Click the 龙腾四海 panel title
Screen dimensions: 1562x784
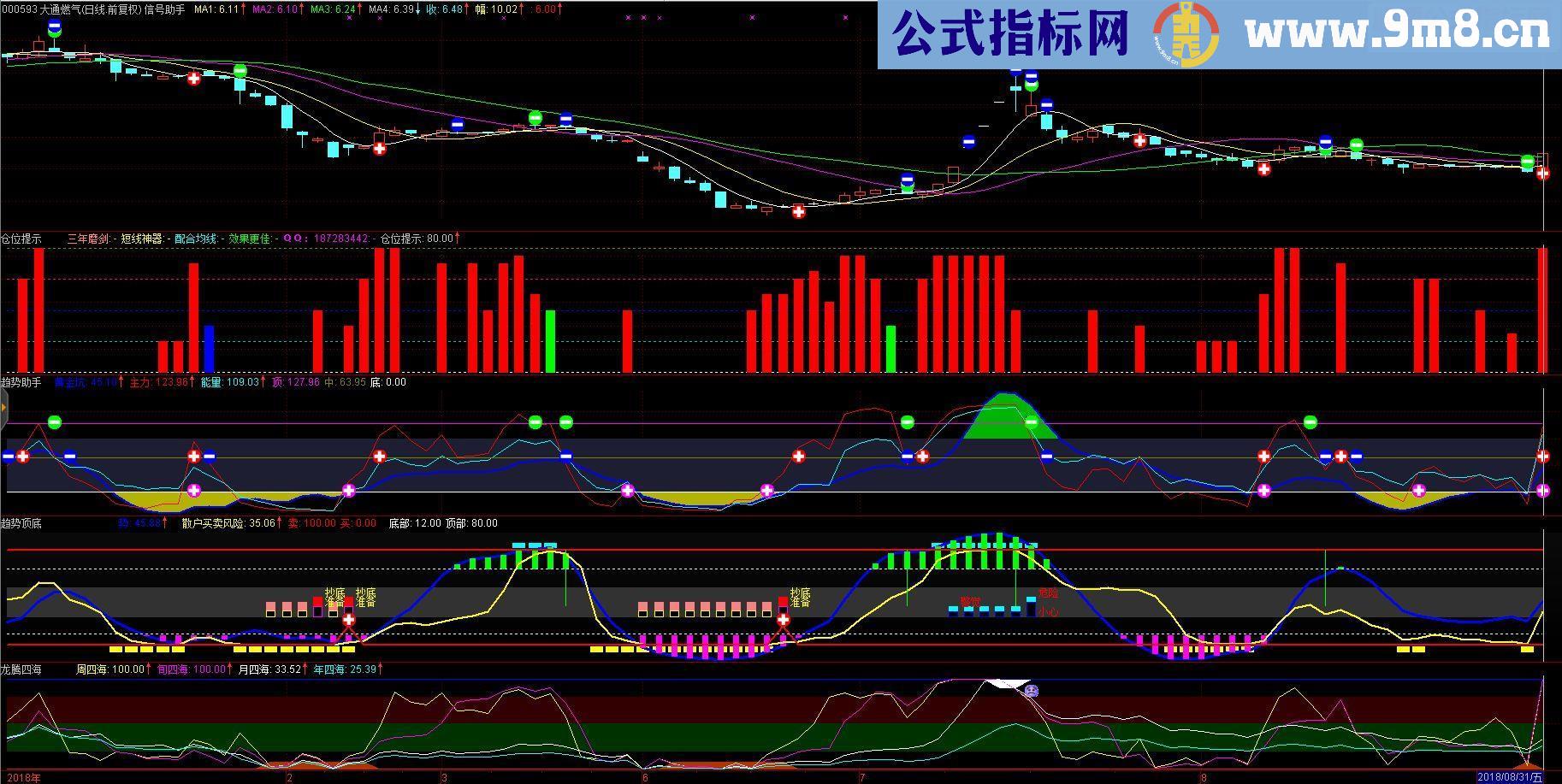[x=21, y=669]
